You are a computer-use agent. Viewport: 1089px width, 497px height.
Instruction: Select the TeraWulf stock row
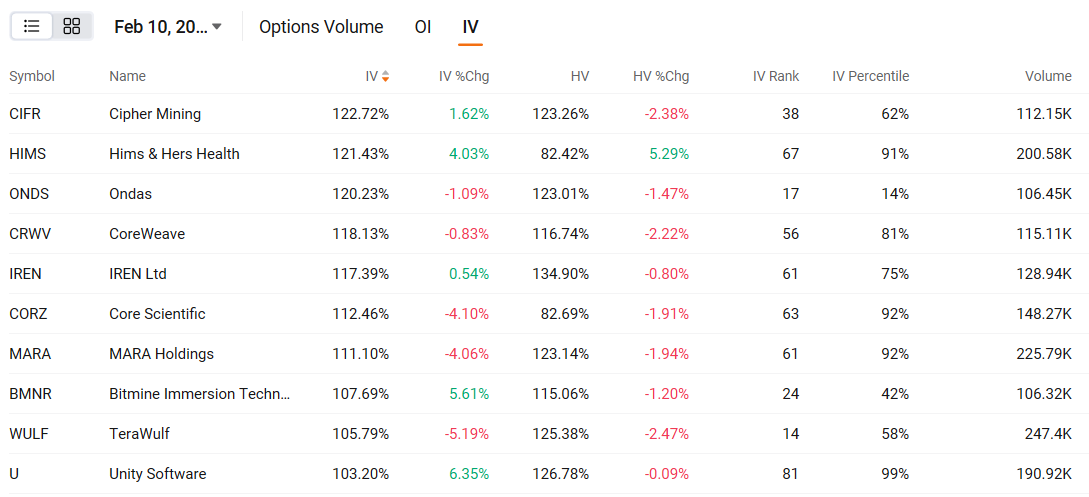pos(544,434)
